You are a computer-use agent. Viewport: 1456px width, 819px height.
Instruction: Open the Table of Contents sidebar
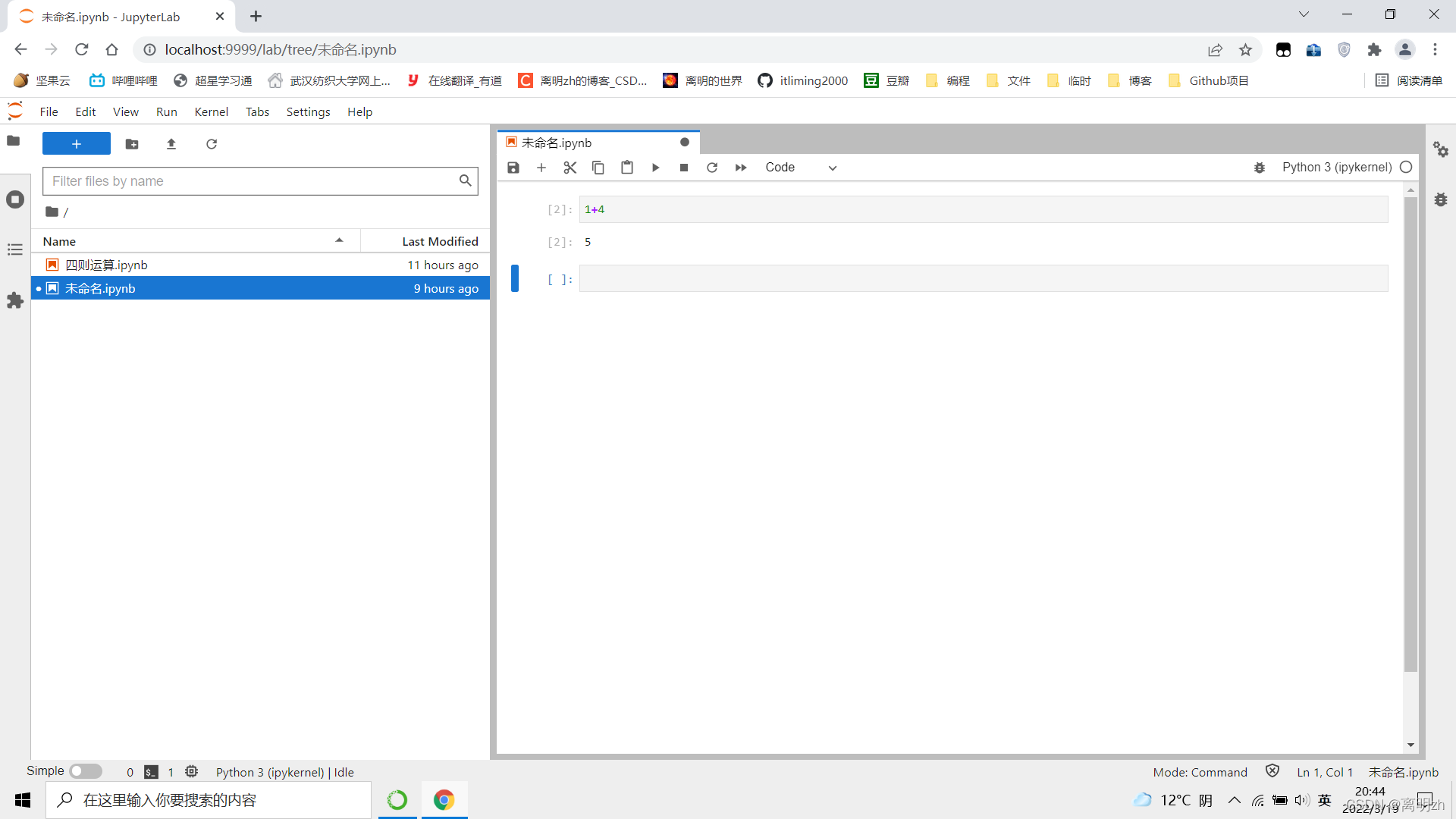(15, 250)
